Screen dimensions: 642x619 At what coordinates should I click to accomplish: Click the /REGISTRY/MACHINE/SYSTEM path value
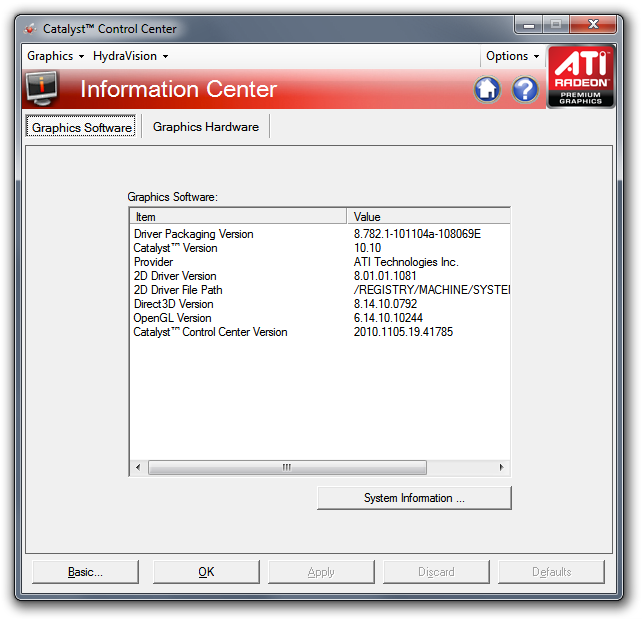pos(432,290)
